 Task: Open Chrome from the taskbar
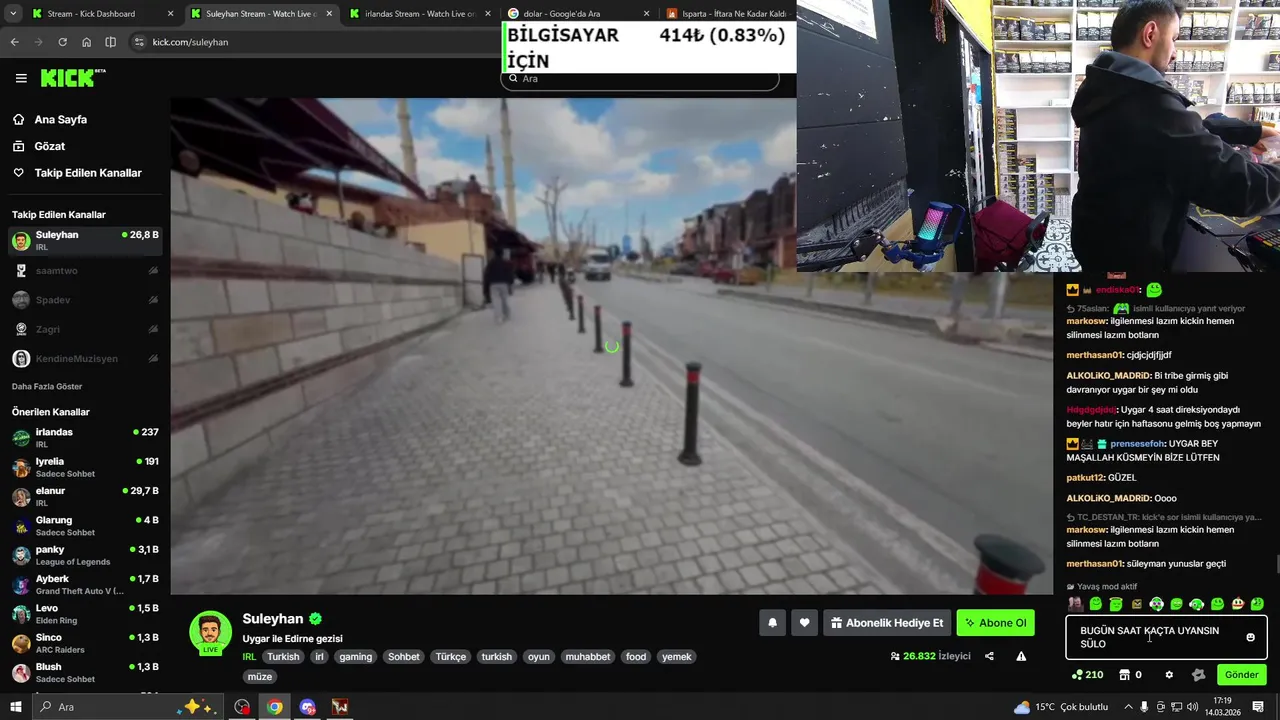click(274, 707)
